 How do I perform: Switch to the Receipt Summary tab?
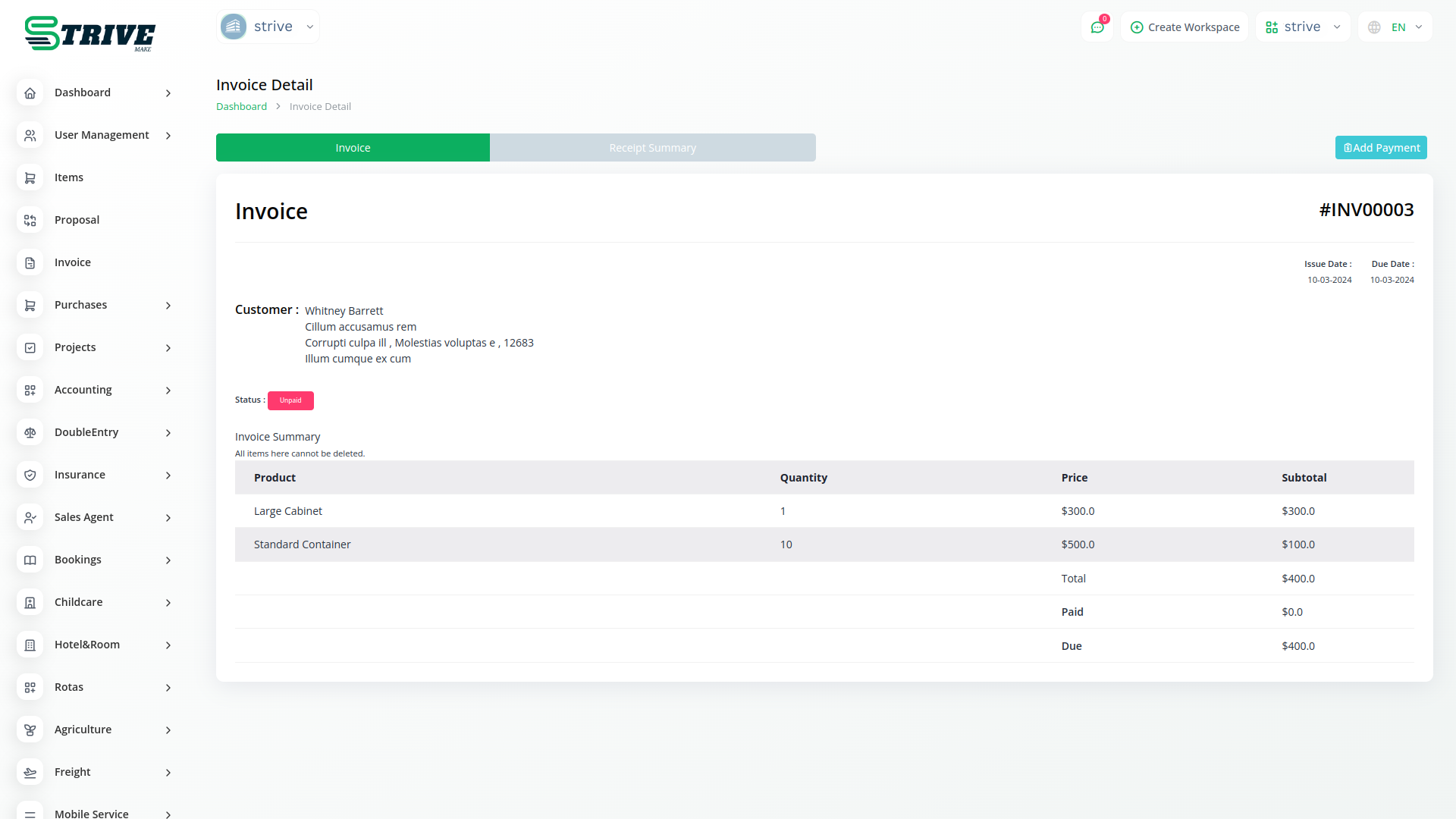click(652, 148)
